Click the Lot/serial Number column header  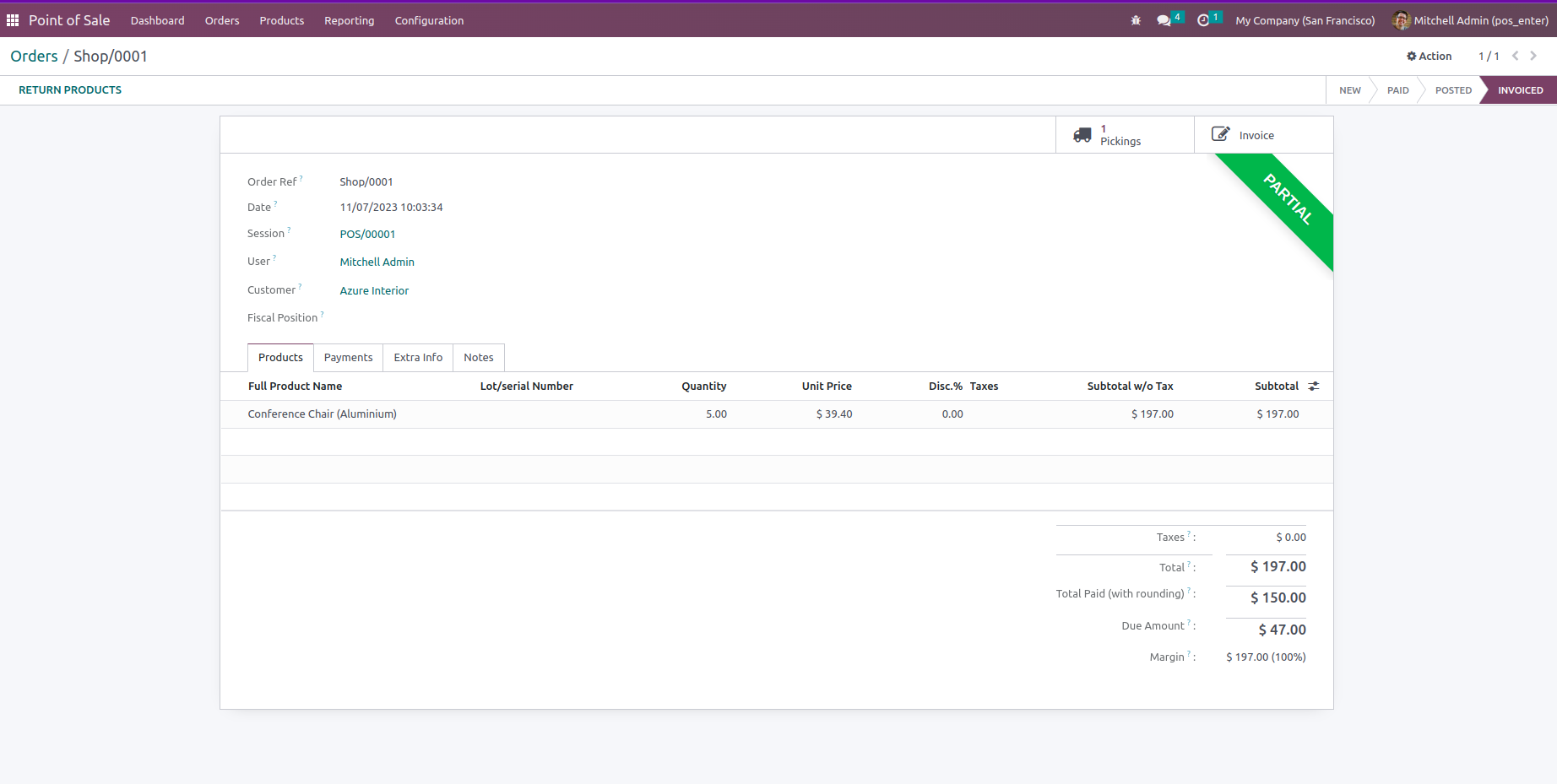[x=527, y=387]
